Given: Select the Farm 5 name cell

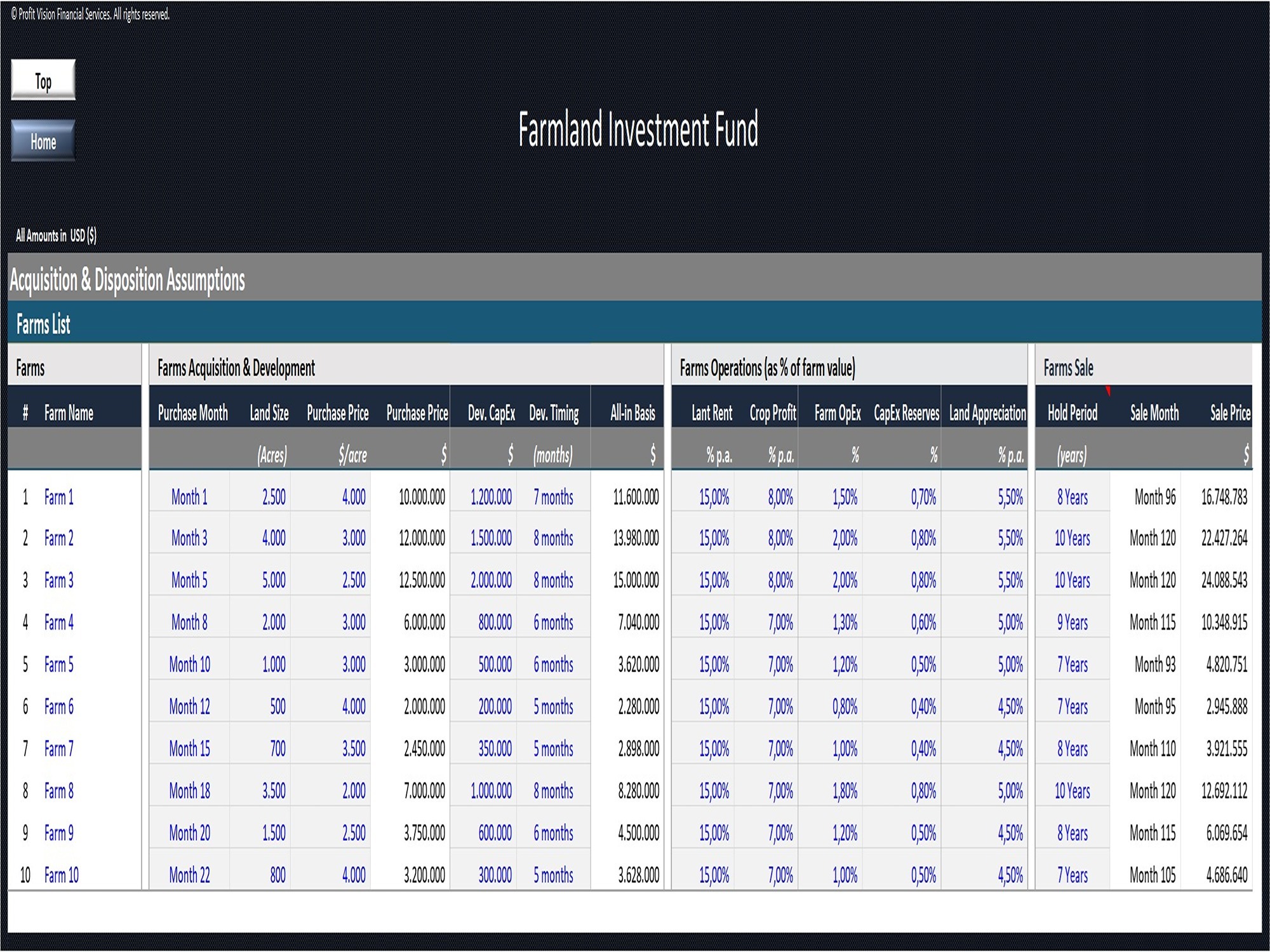Looking at the screenshot, I should pos(58,664).
